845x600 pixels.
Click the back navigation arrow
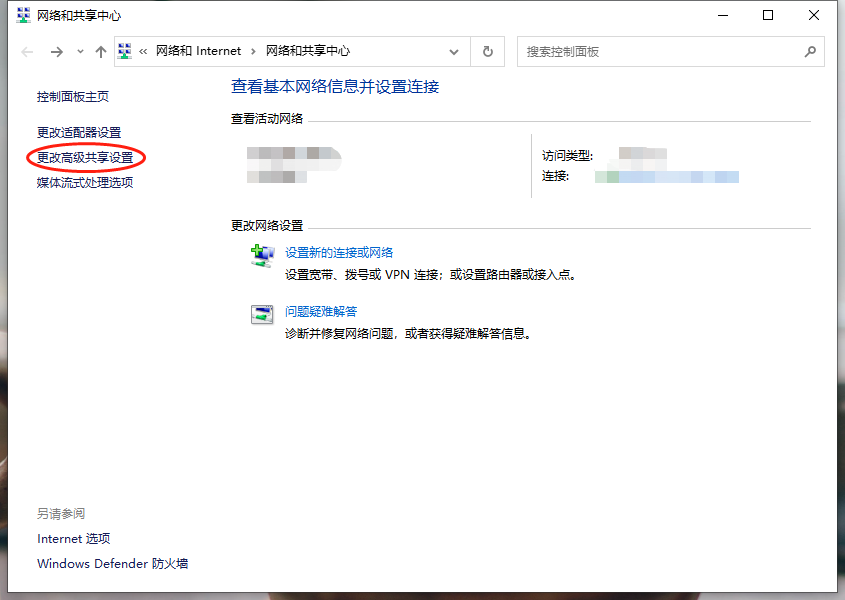tap(27, 51)
